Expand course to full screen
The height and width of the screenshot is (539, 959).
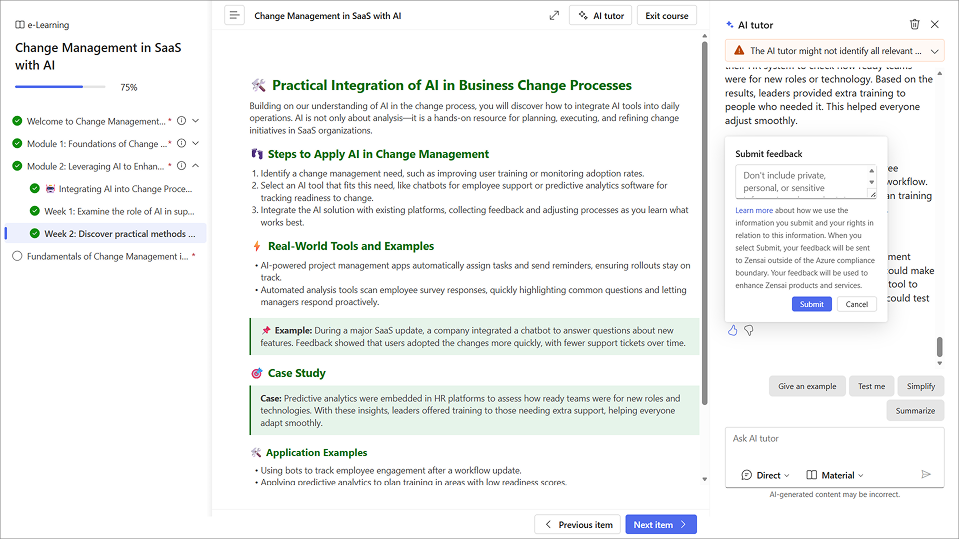tap(554, 15)
